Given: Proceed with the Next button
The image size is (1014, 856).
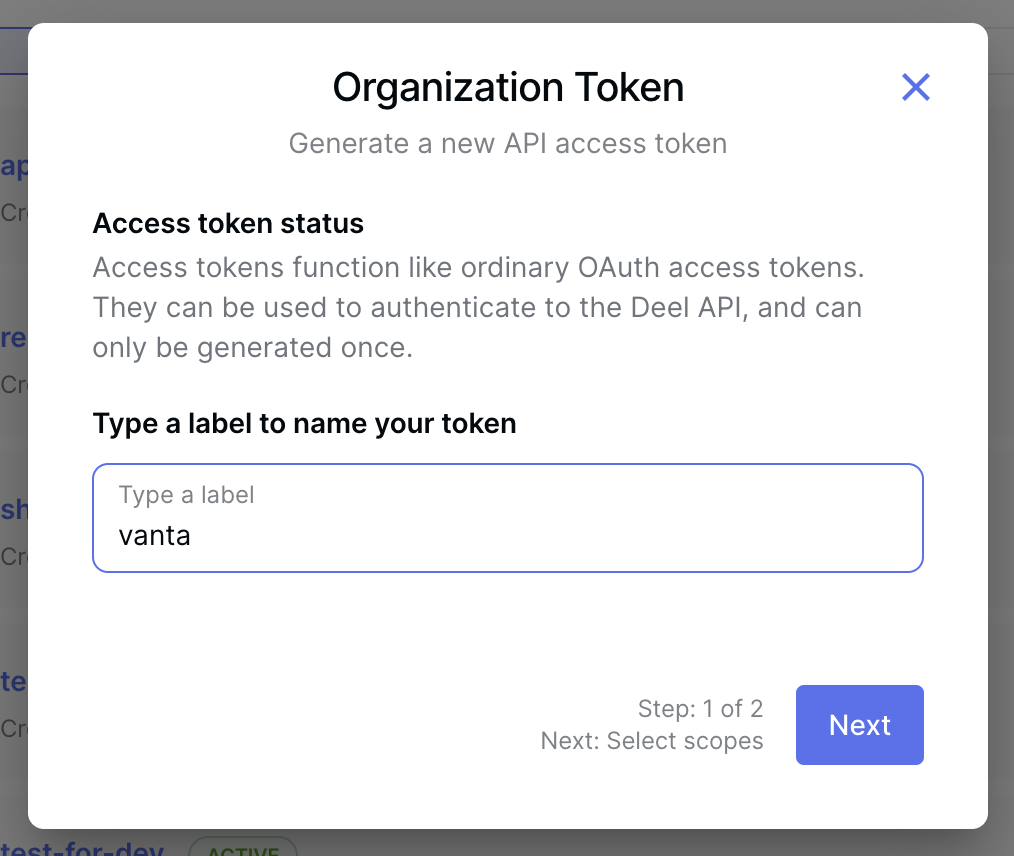Looking at the screenshot, I should tap(859, 725).
